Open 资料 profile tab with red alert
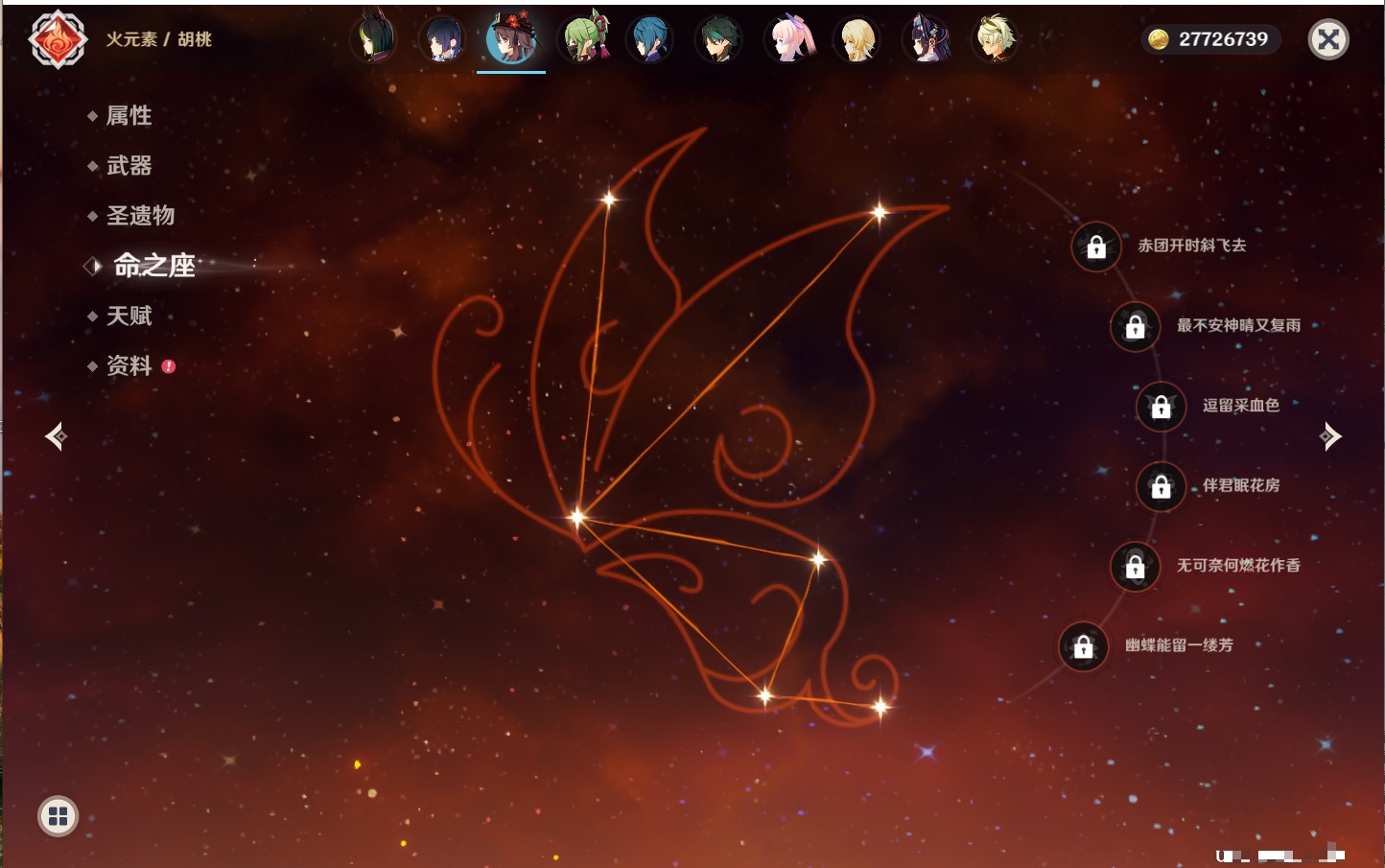The height and width of the screenshot is (868, 1385). point(129,365)
